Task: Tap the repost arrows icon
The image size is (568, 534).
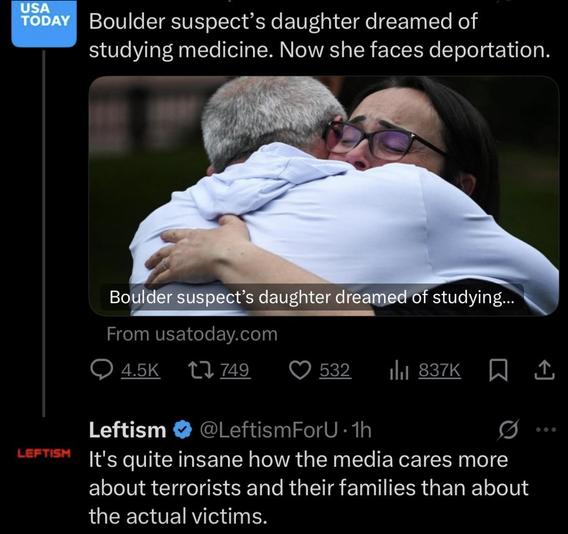Action: [200, 370]
